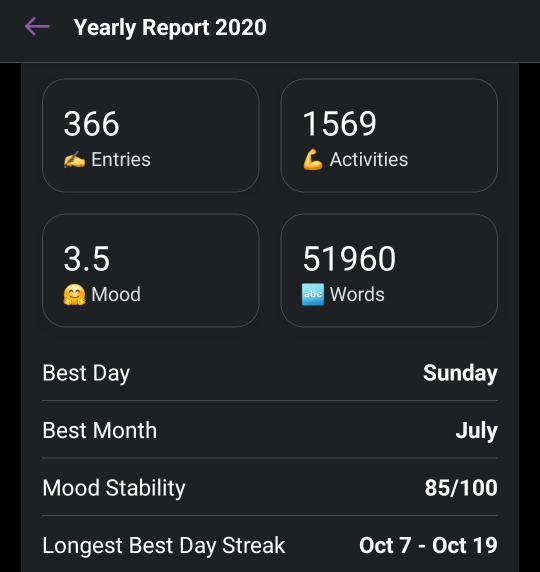Click the Yearly Report 2020 title
Image resolution: width=540 pixels, height=572 pixels.
170,28
